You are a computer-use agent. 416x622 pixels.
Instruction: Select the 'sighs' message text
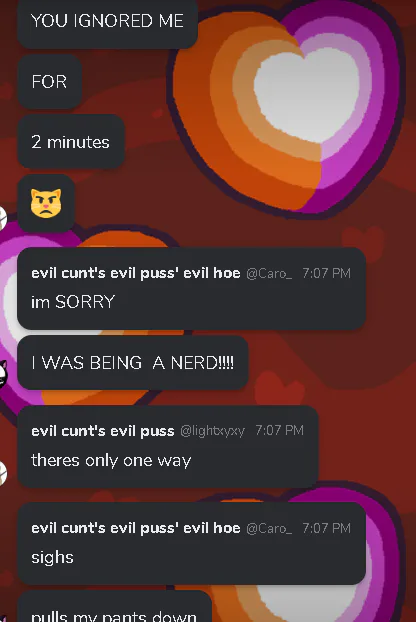click(52, 558)
